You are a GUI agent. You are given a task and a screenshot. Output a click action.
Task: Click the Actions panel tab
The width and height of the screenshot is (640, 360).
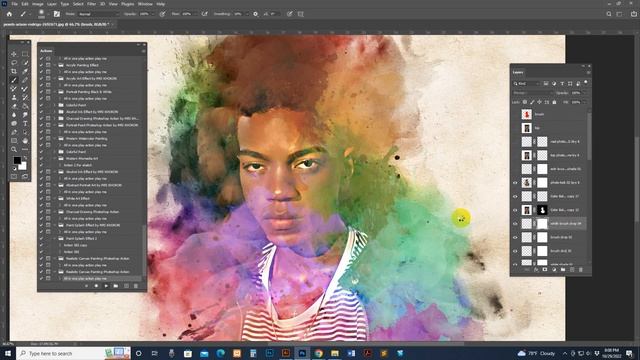click(x=46, y=51)
